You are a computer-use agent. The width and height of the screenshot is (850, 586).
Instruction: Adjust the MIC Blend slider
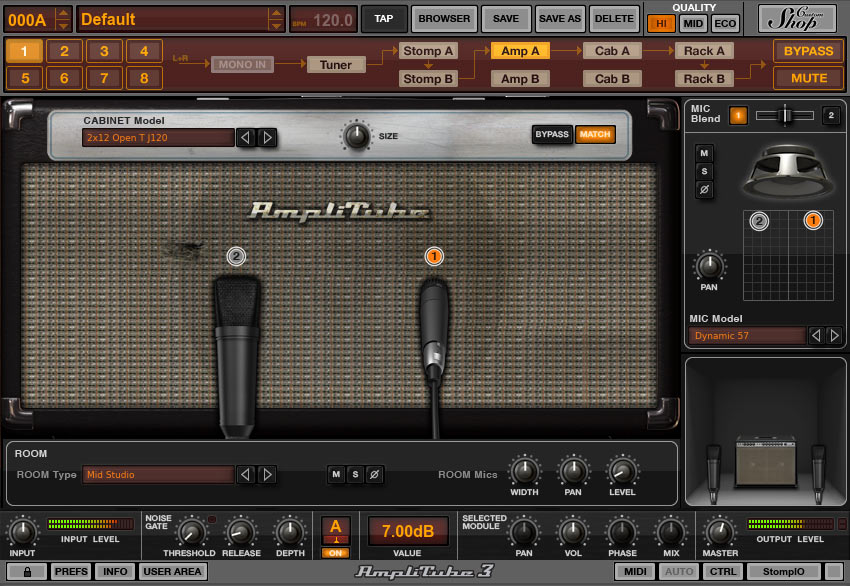pos(784,115)
